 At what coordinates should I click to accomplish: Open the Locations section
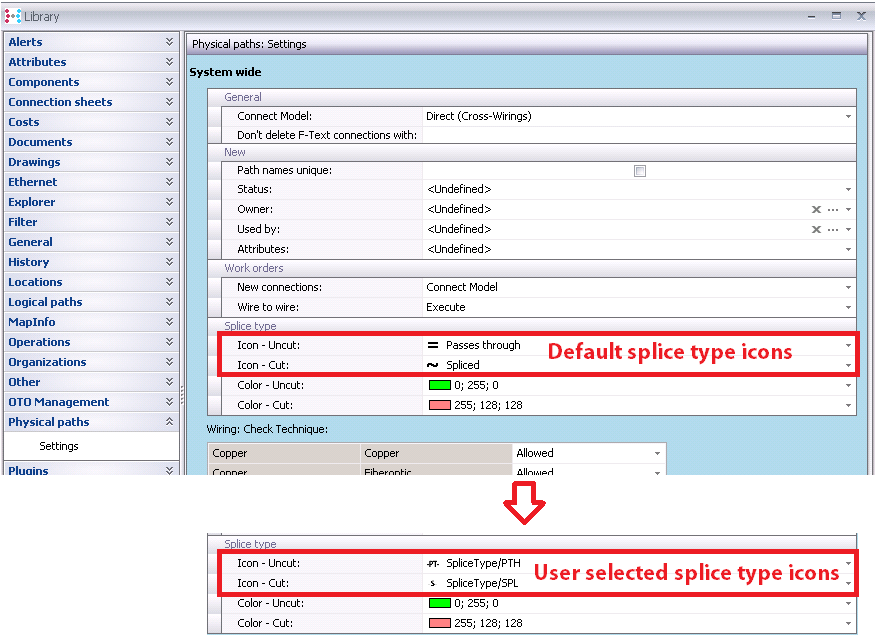click(91, 282)
